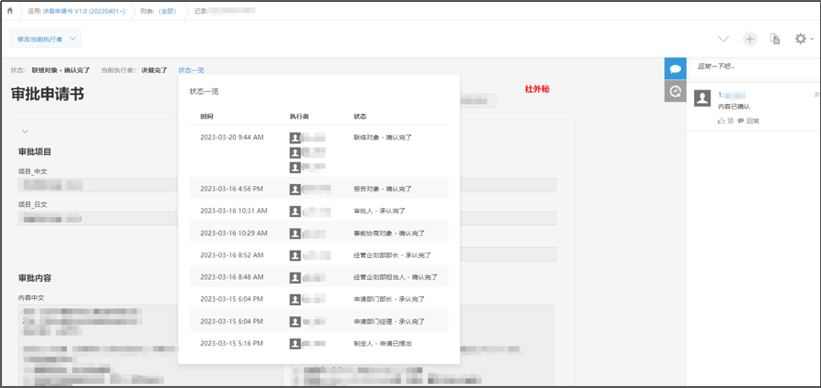Open the 修改当前执行者 dropdown button

click(x=46, y=39)
